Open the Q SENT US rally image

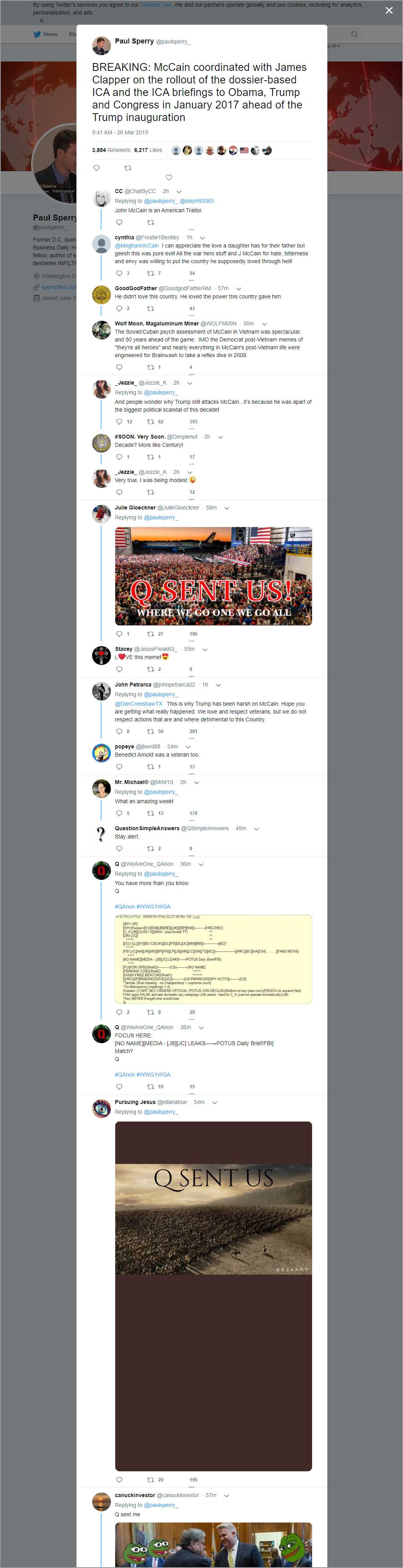[x=213, y=576]
